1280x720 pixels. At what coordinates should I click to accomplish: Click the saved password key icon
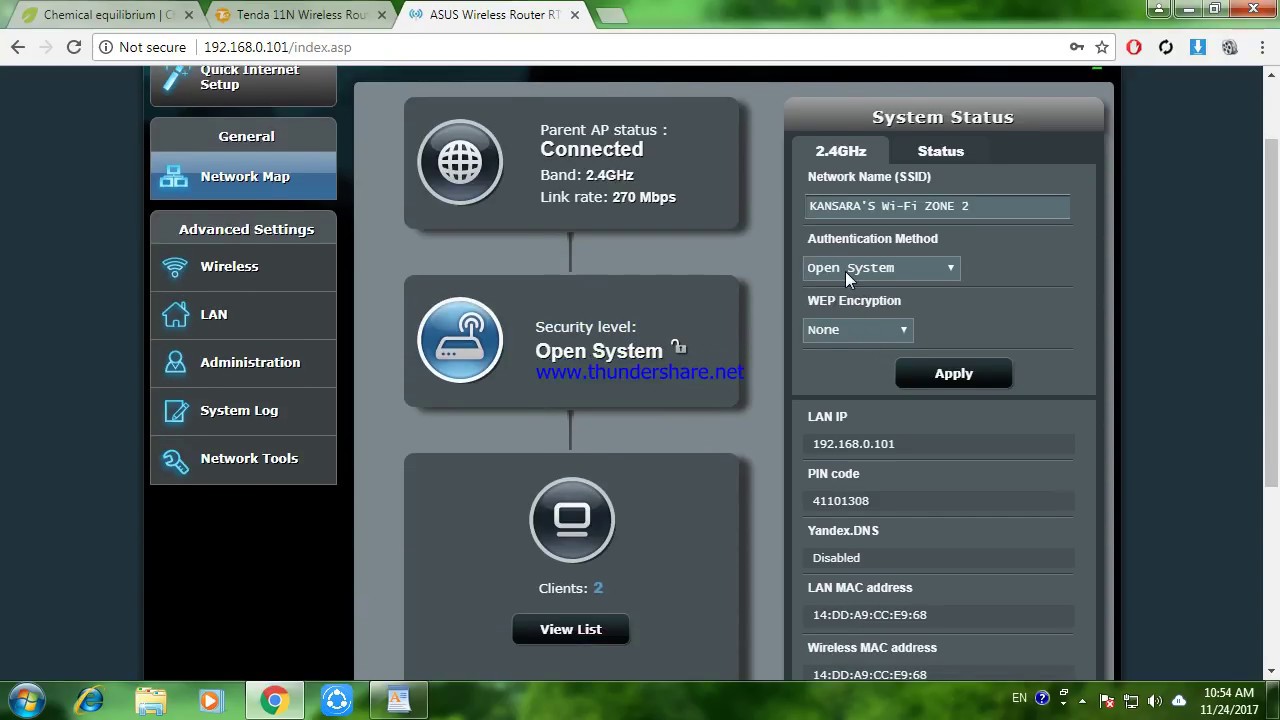(1076, 47)
